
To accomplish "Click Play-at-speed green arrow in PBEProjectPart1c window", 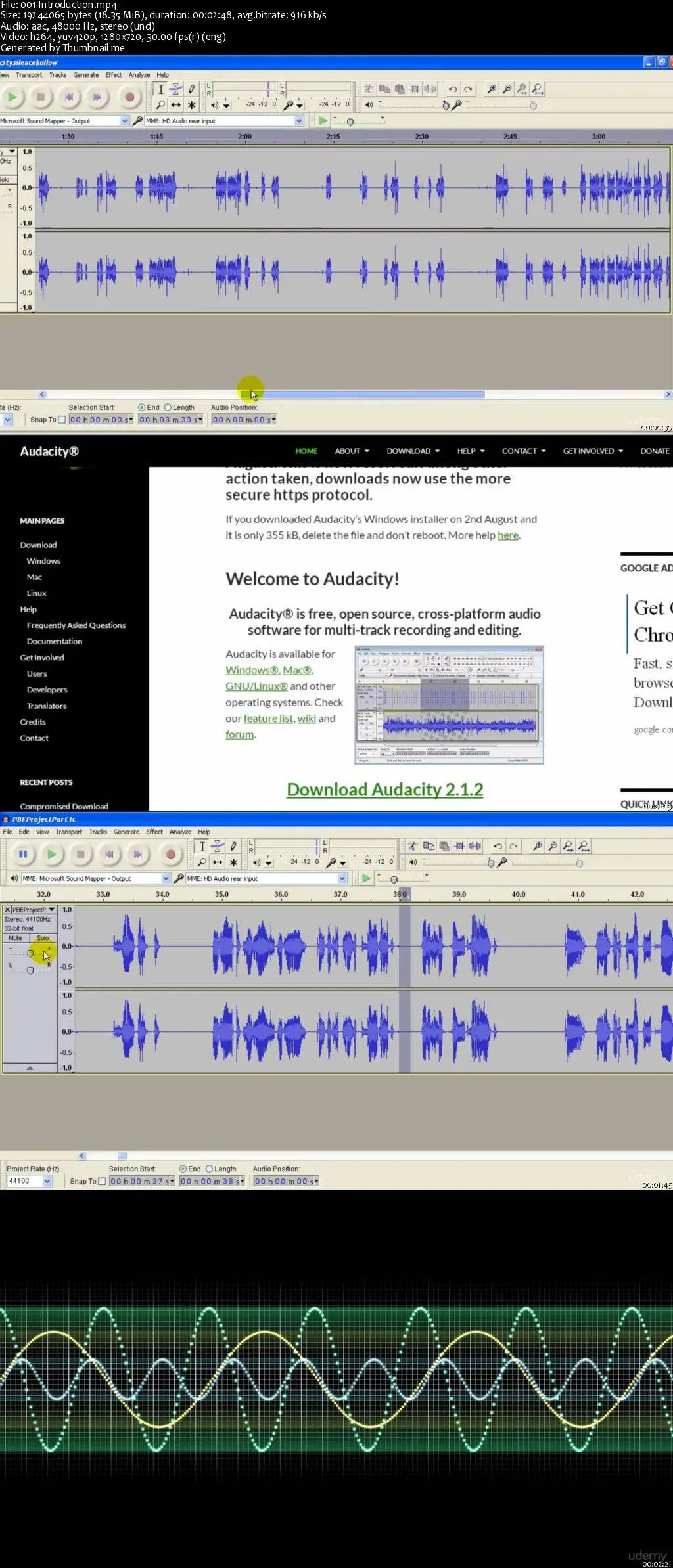I will [x=366, y=878].
